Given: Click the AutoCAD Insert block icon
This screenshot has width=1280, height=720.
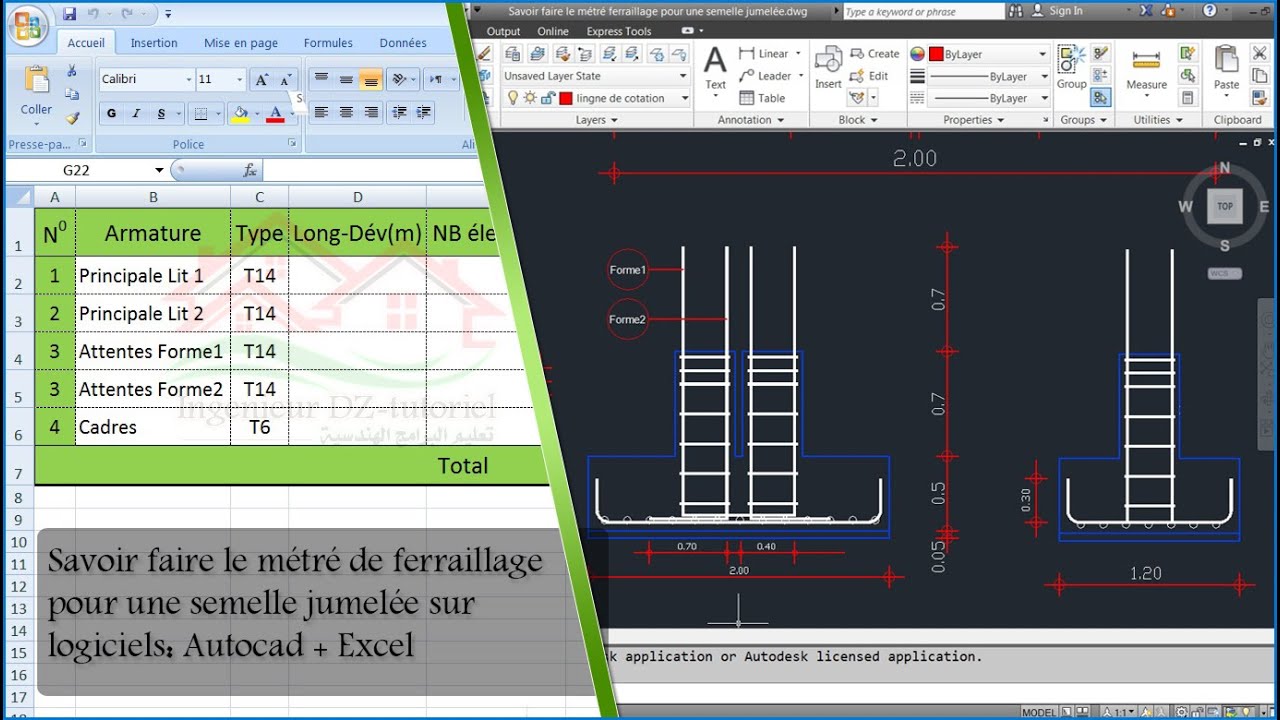Looking at the screenshot, I should (x=828, y=68).
